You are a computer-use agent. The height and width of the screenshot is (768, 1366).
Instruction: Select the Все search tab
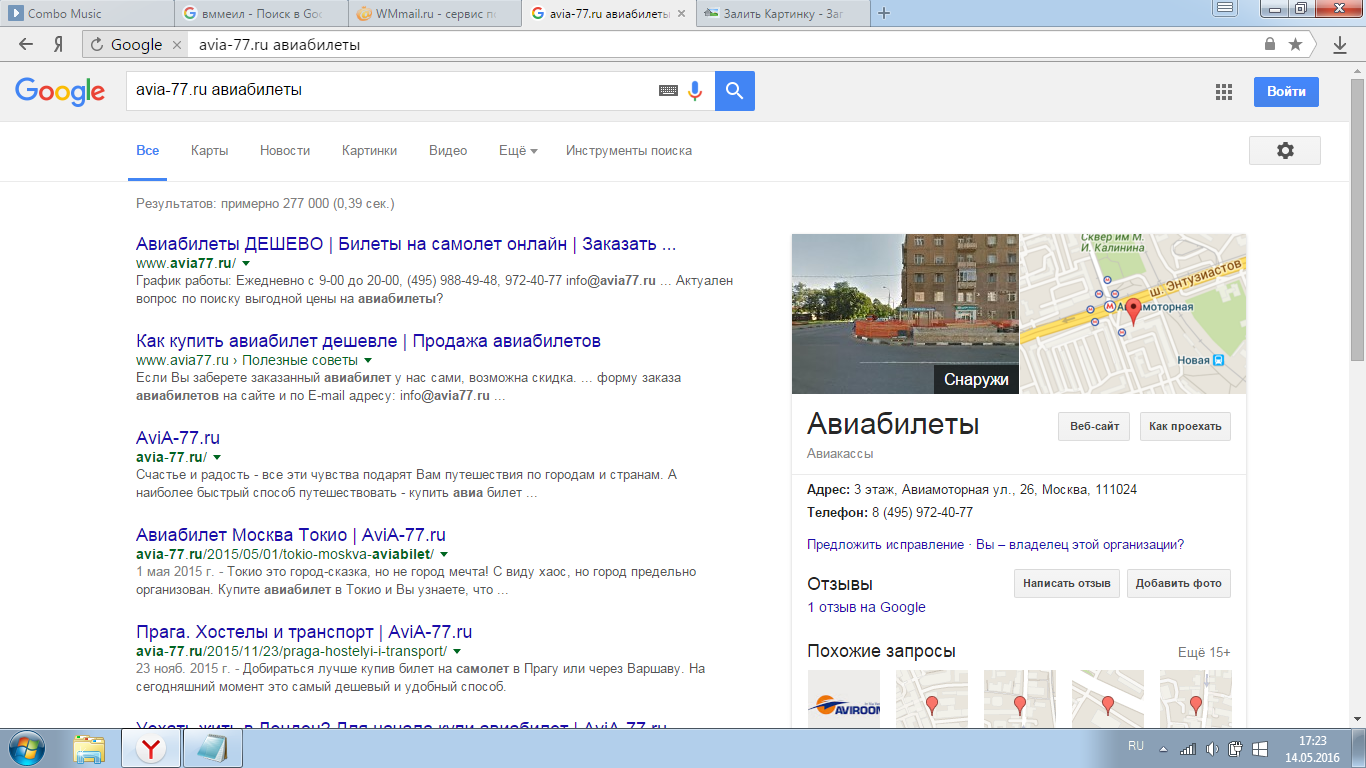click(x=147, y=151)
